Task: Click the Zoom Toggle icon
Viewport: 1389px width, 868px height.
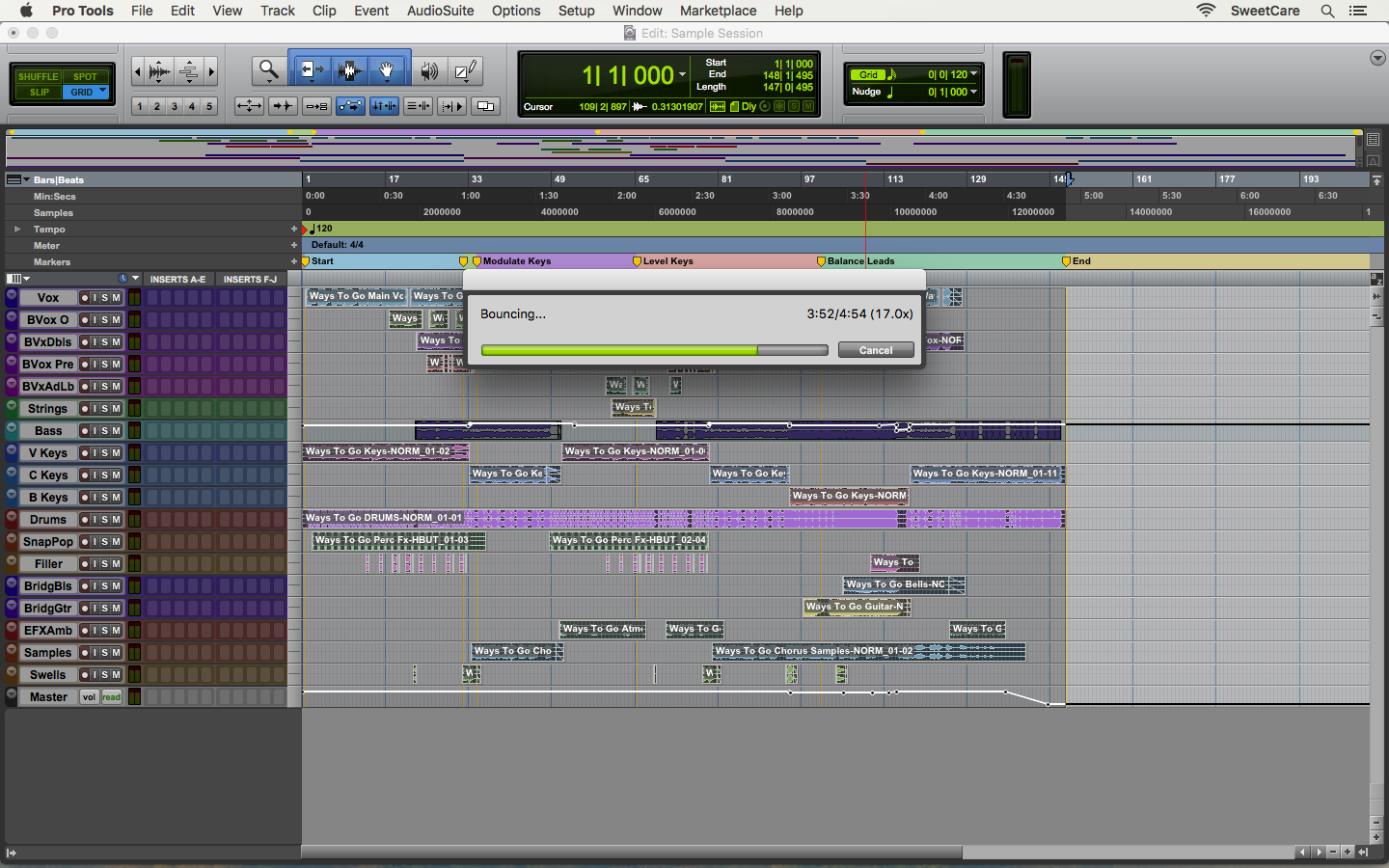Action: tap(249, 106)
